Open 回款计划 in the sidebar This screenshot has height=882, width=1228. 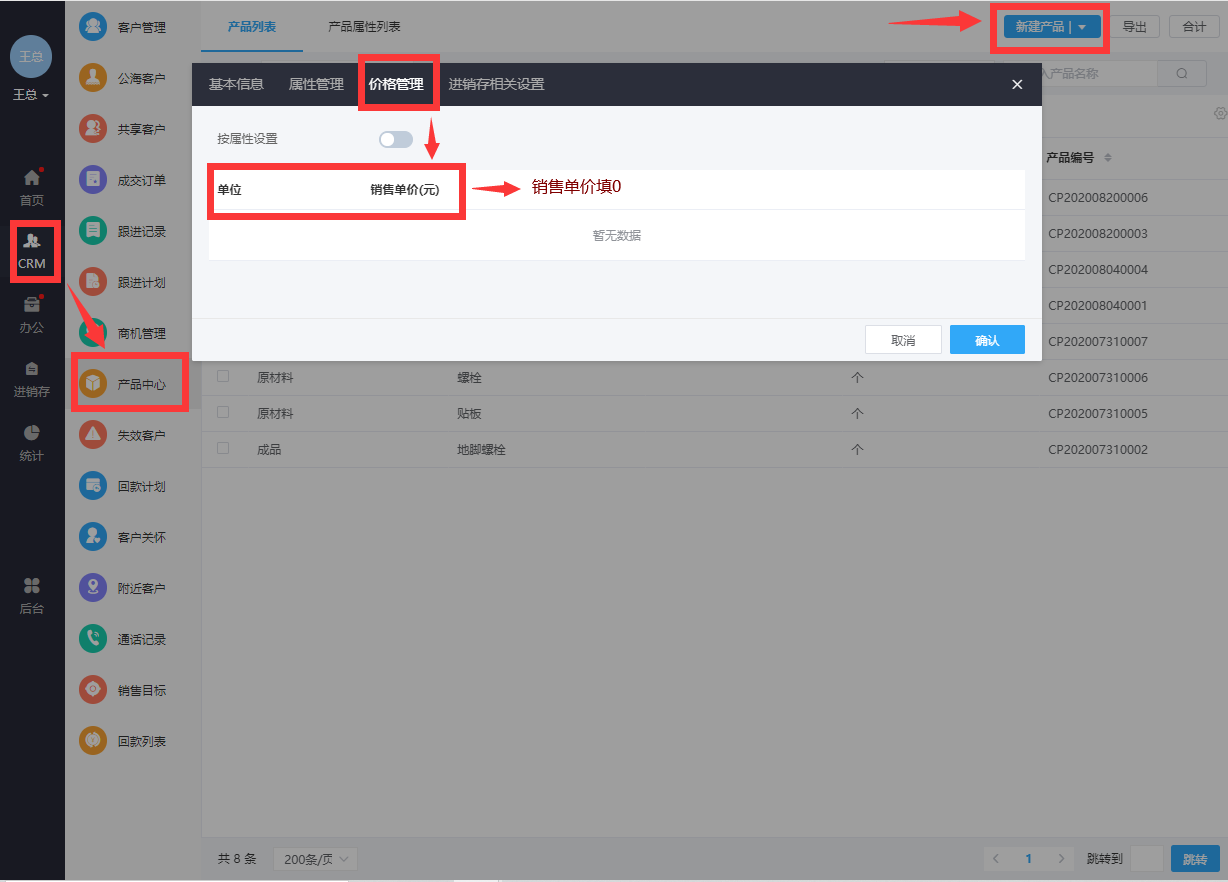click(122, 486)
